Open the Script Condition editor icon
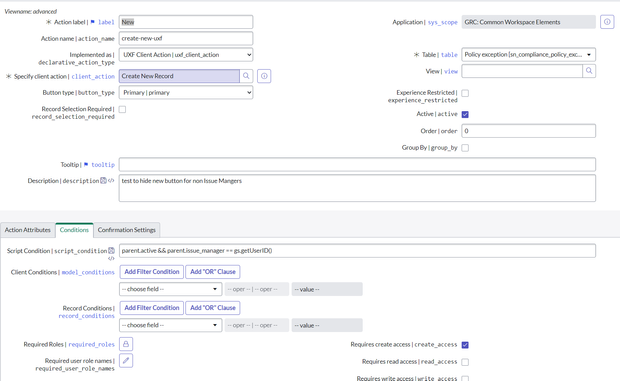The width and height of the screenshot is (620, 381). tap(112, 251)
